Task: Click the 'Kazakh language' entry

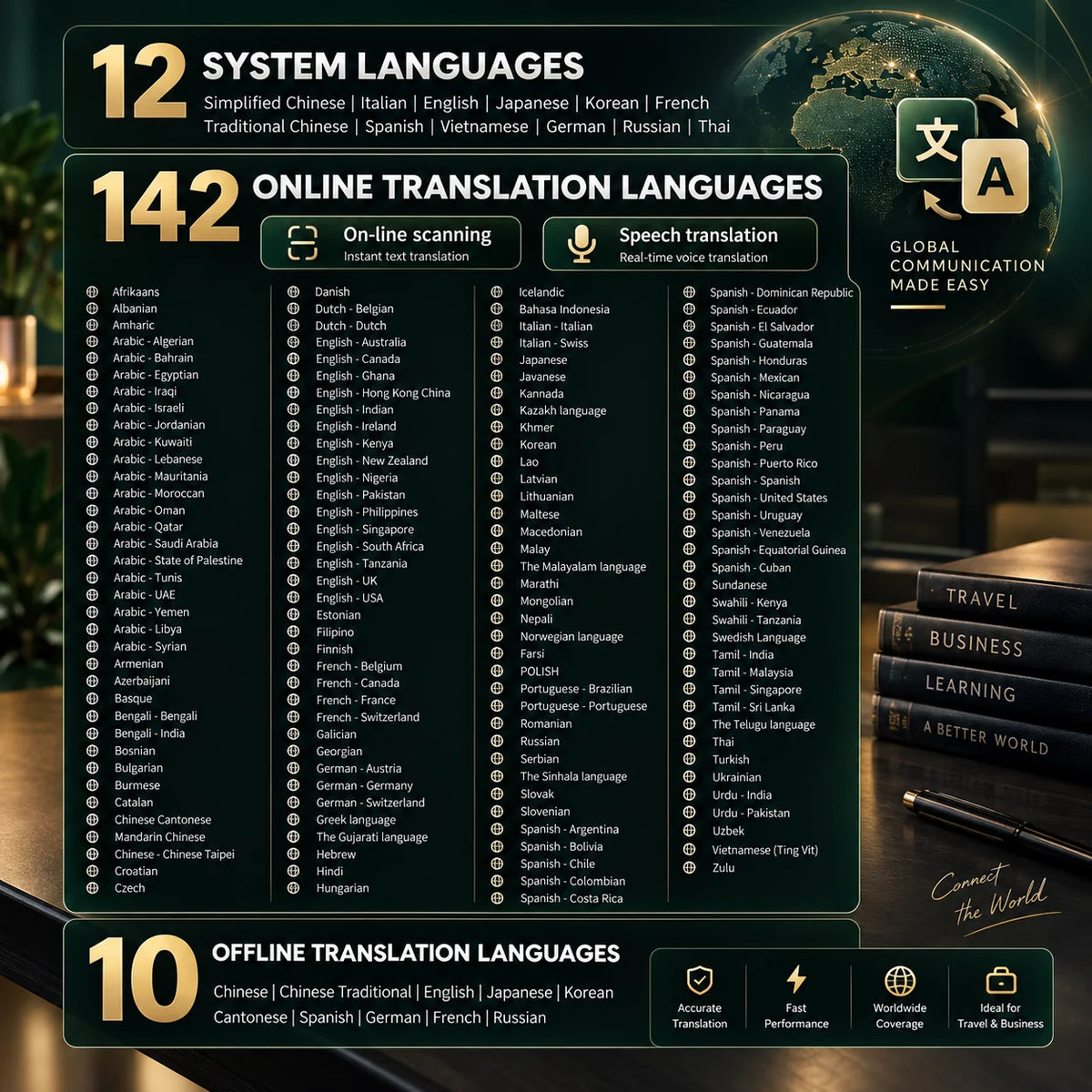Action: [562, 410]
